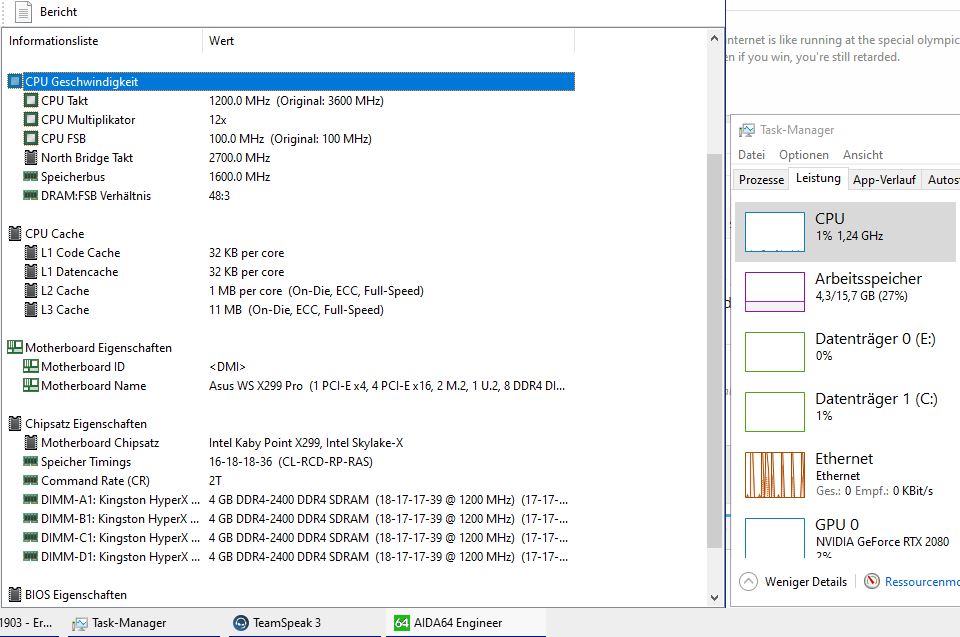Screen dimensions: 960x637
Task: Click the L3 Cache chip icon
Action: (x=31, y=309)
